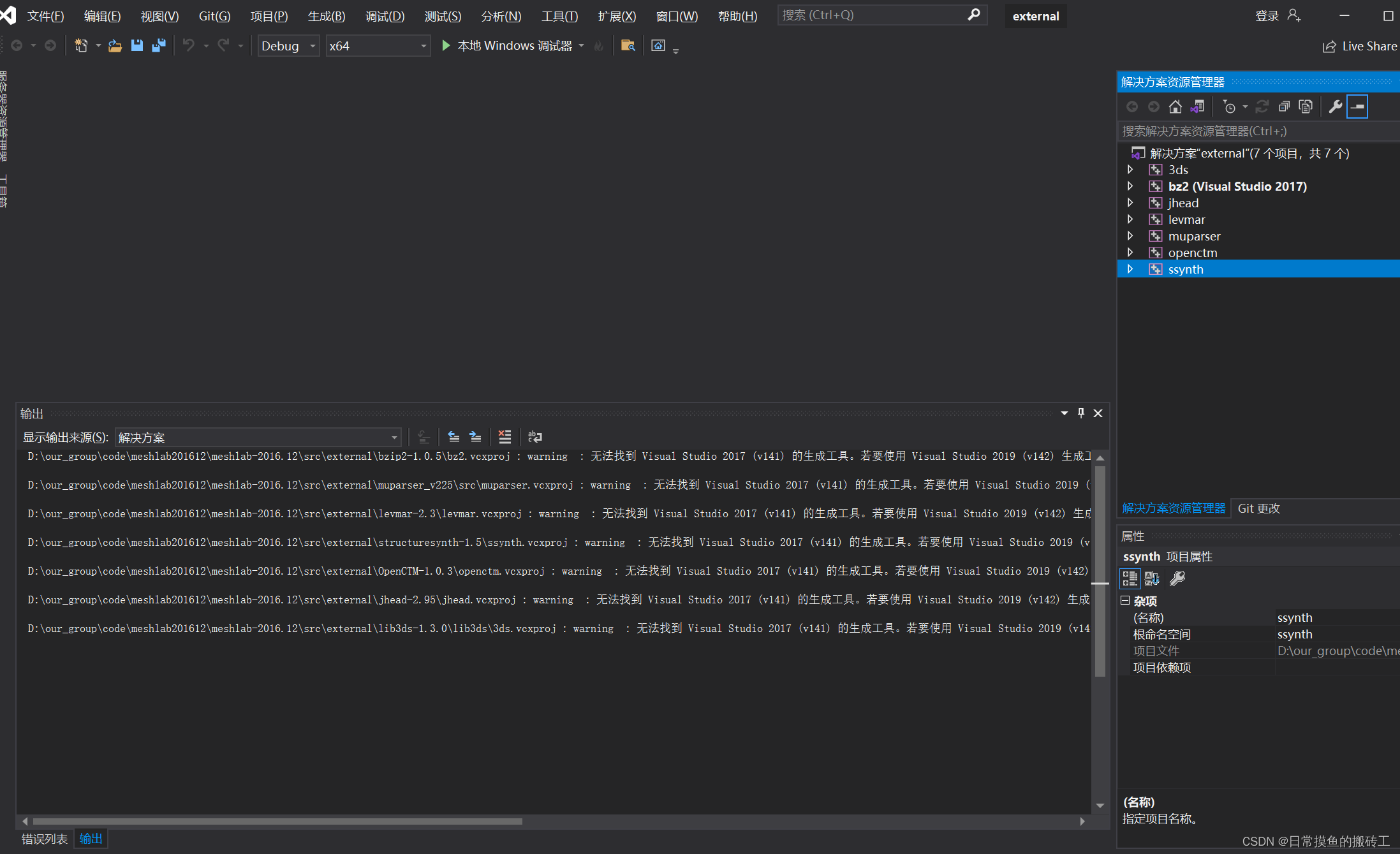Toggle word wrap in the output window
Screen dimensions: 1400x854
534,437
